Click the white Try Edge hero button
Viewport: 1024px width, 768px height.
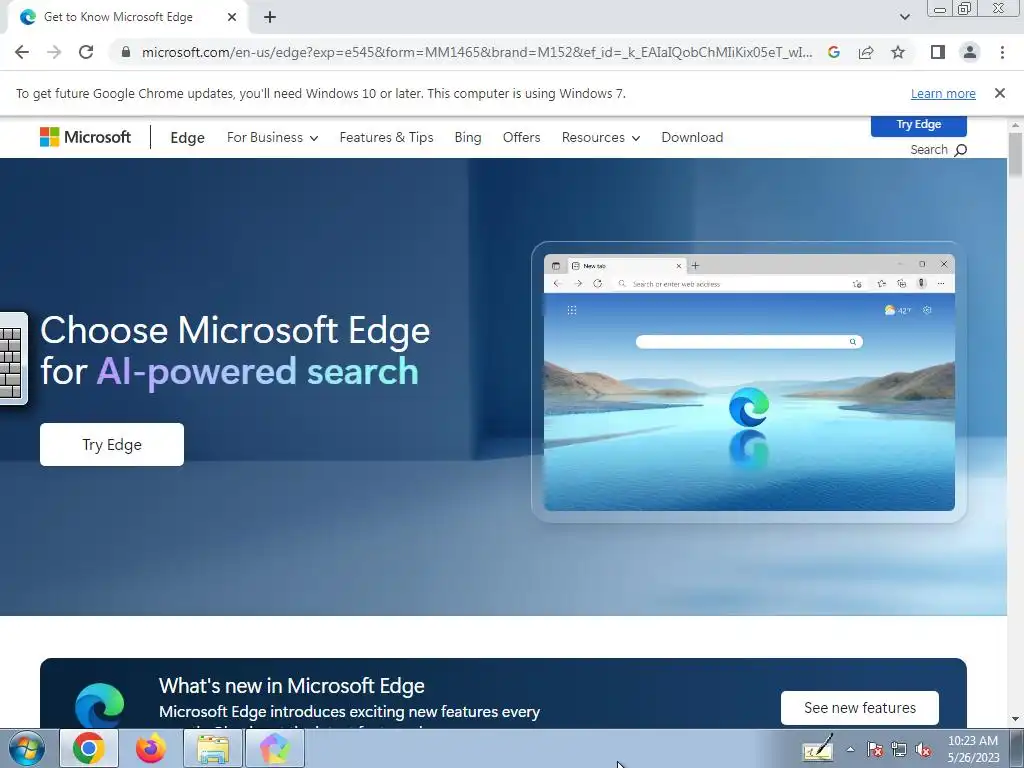(x=112, y=445)
